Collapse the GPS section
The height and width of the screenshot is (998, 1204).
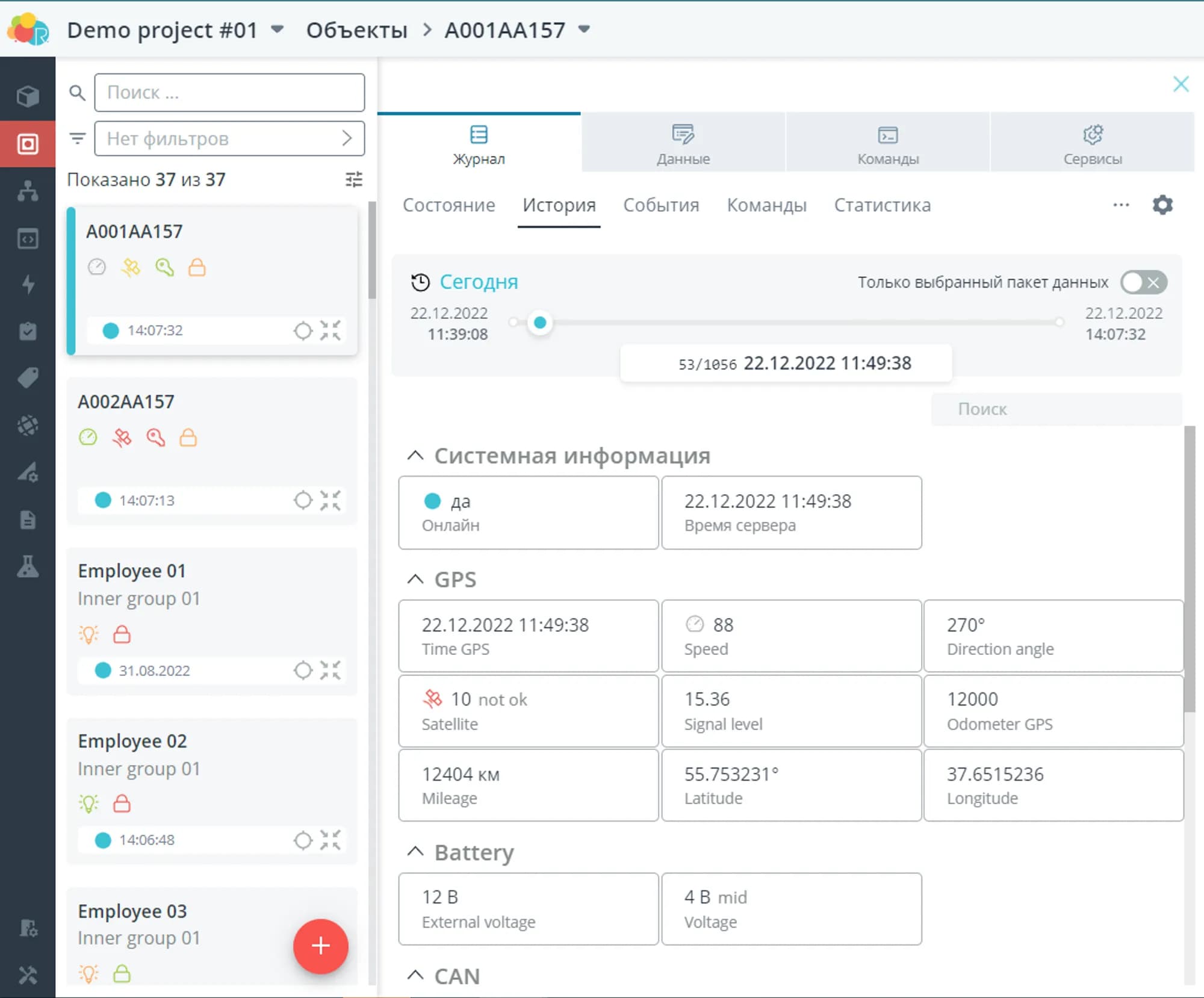pos(415,579)
